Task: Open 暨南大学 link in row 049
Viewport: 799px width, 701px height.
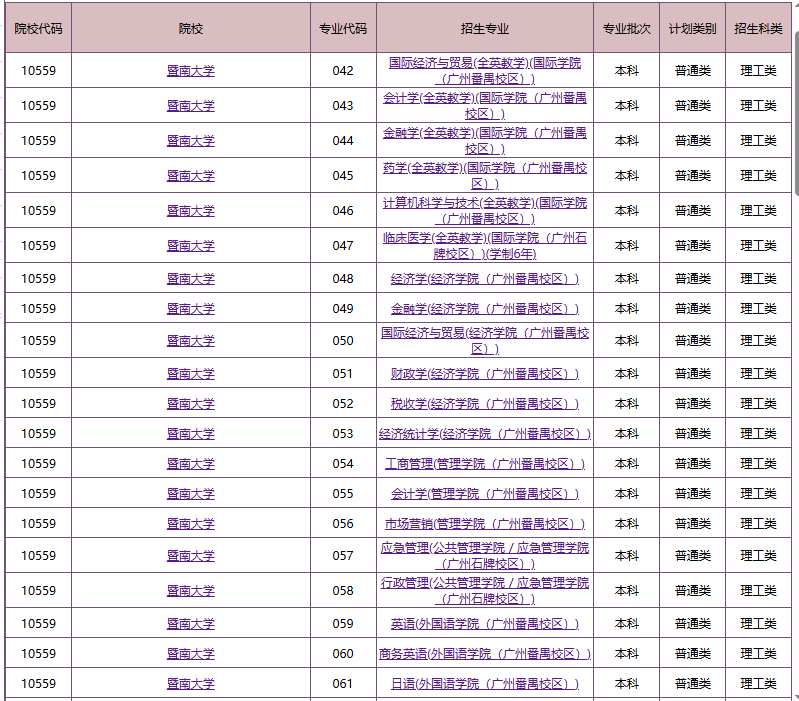Action: (191, 309)
